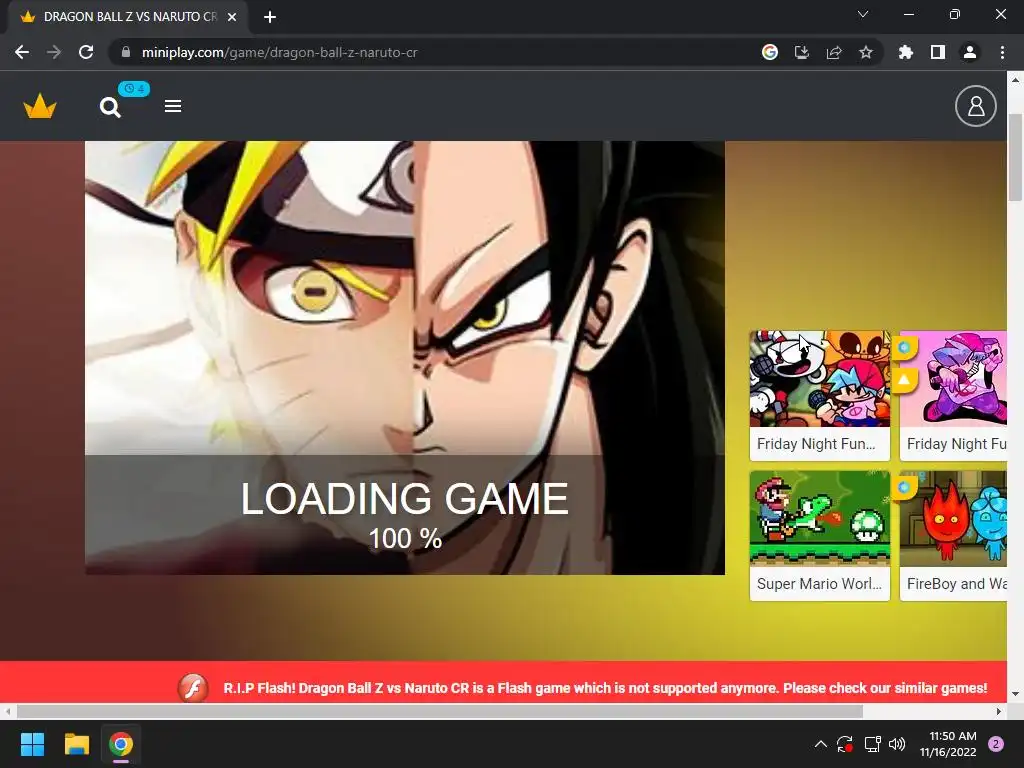Click the 'FireBoy and Wa' title
The height and width of the screenshot is (768, 1024).
coord(957,584)
